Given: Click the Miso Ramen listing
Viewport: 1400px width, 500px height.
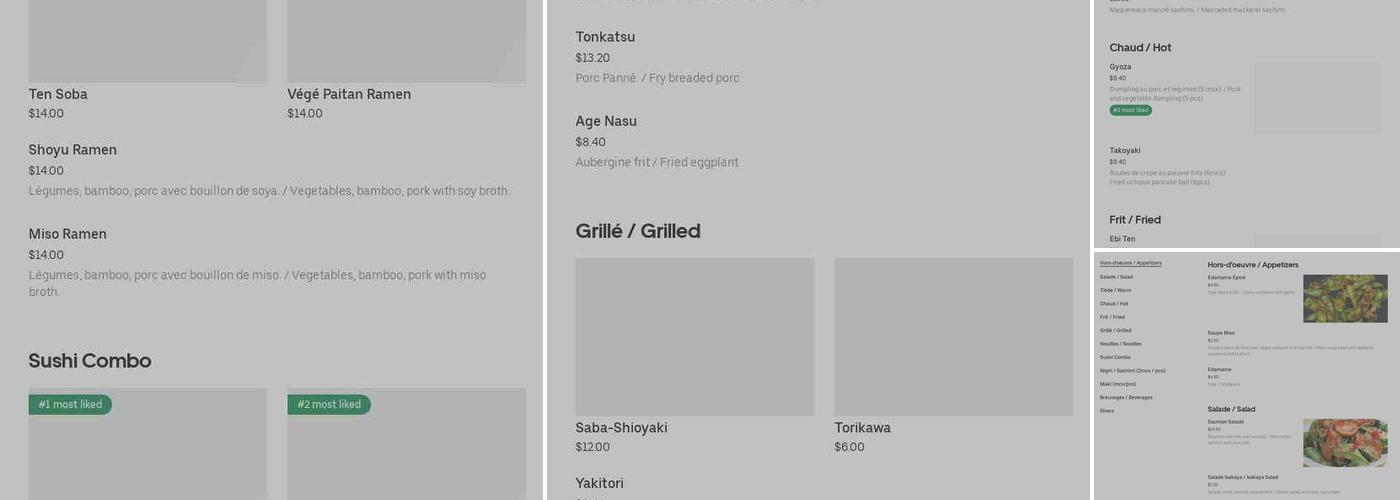Looking at the screenshot, I should coord(68,234).
